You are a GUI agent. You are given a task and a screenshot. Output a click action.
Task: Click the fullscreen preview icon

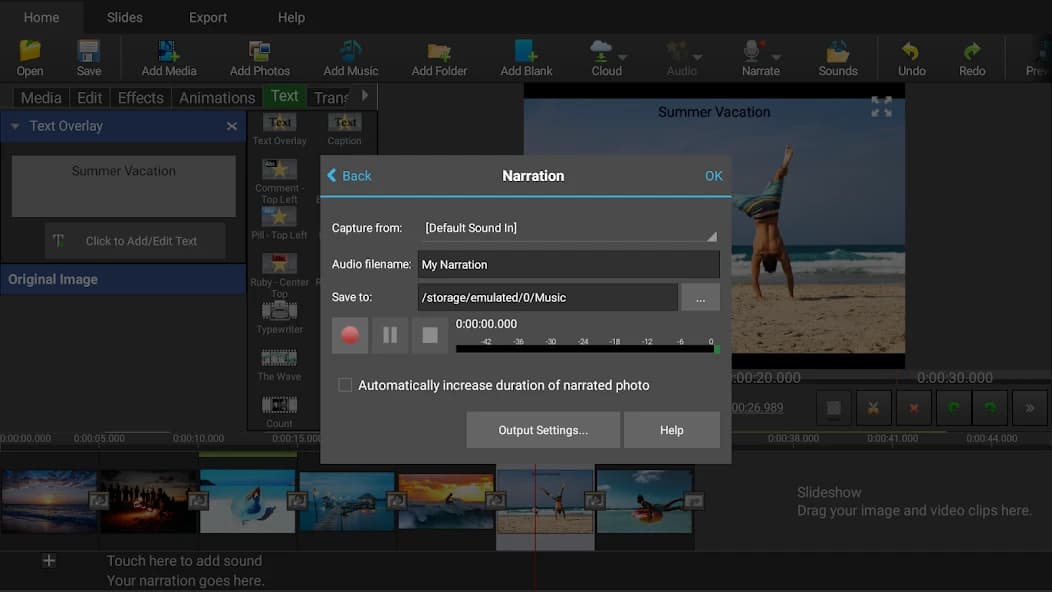pos(881,107)
